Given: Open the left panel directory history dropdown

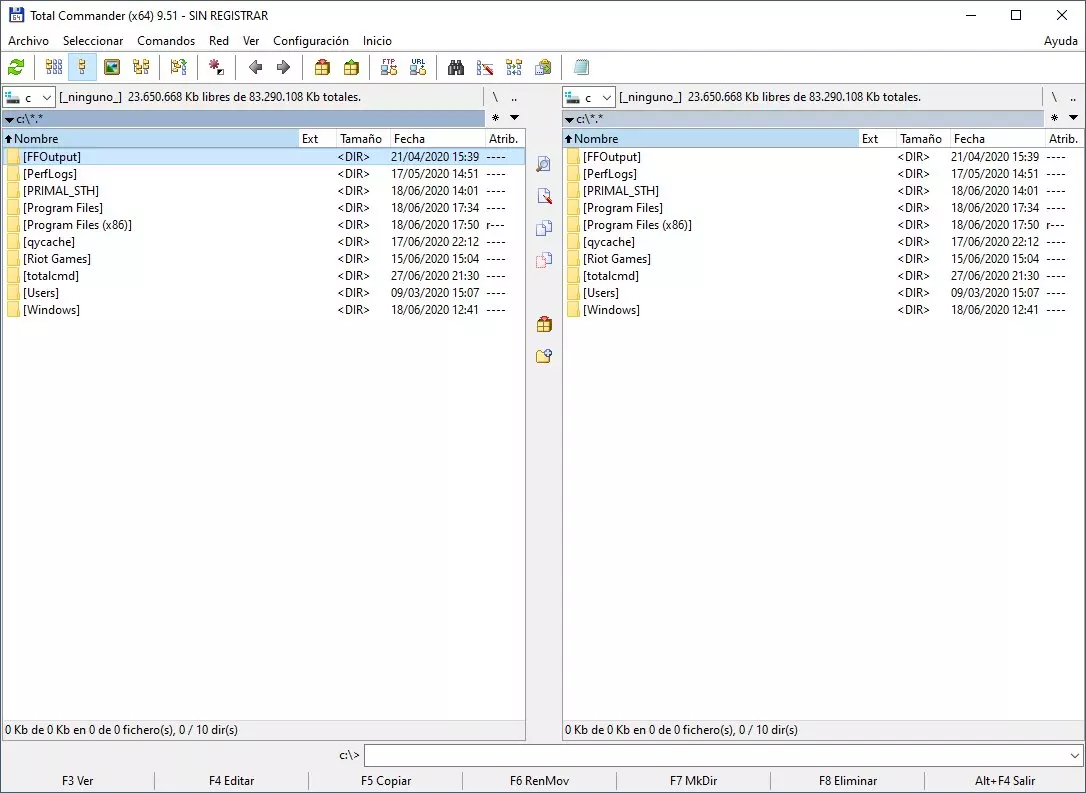Looking at the screenshot, I should [513, 118].
